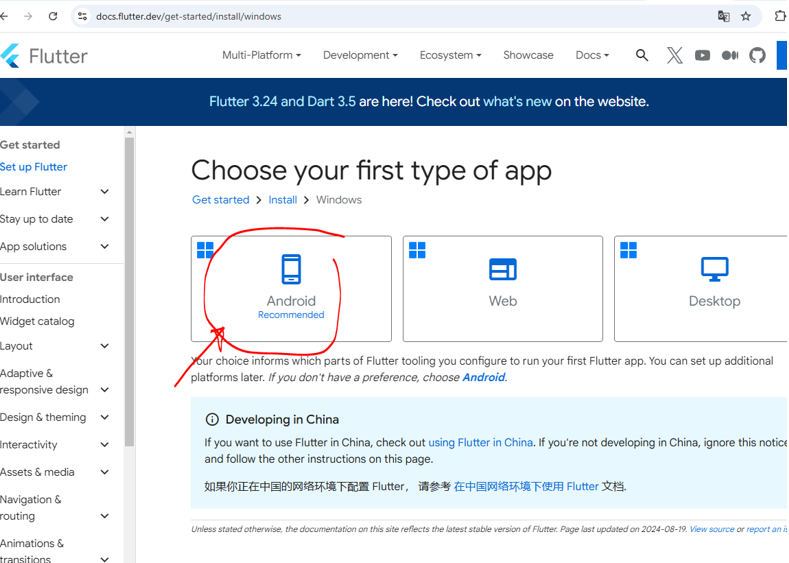Click the Flutter logo in header
Viewport: 789px width, 563px height.
(44, 56)
